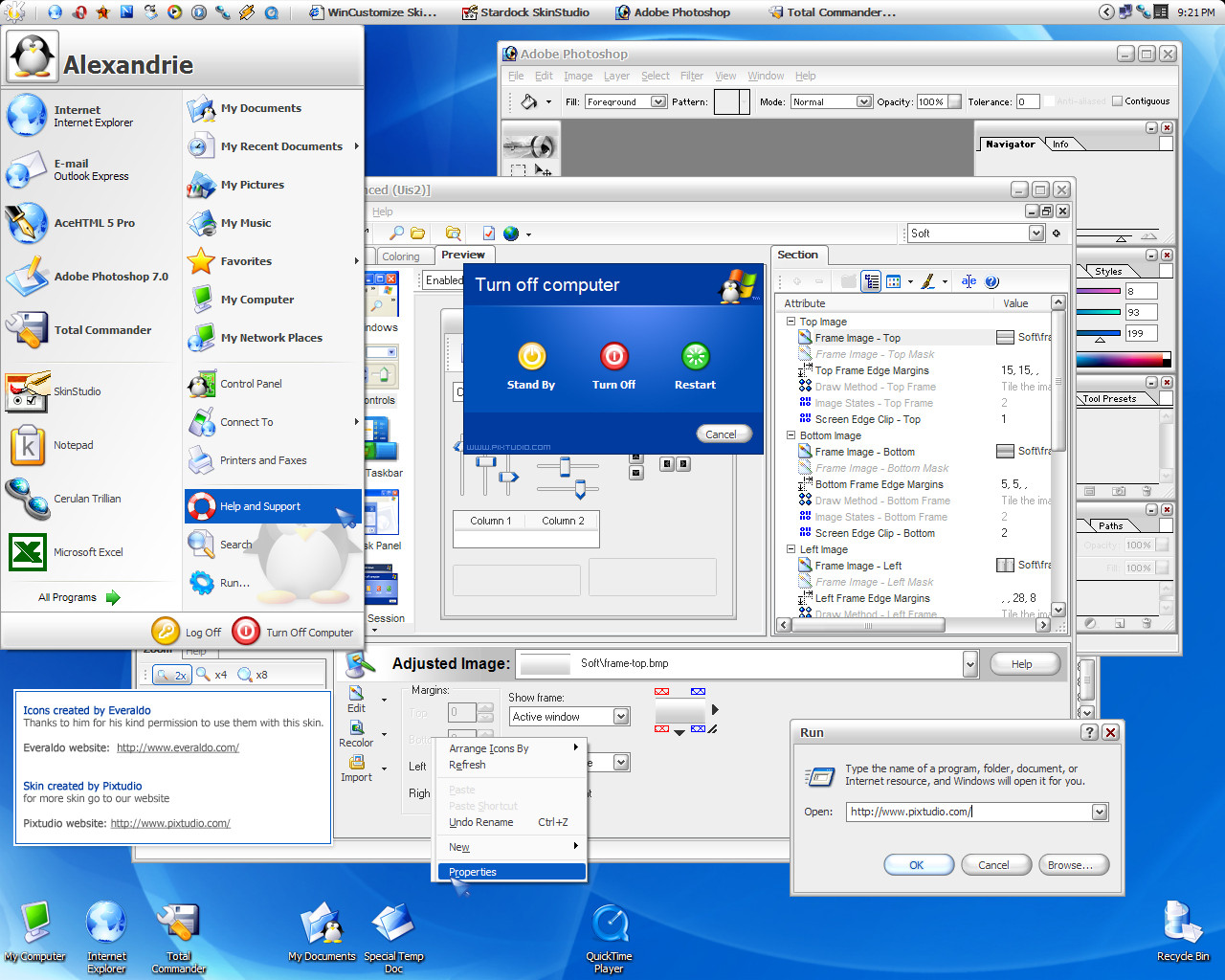The width and height of the screenshot is (1225, 980).
Task: Click the Turn Off power icon in dialog
Action: click(x=613, y=357)
